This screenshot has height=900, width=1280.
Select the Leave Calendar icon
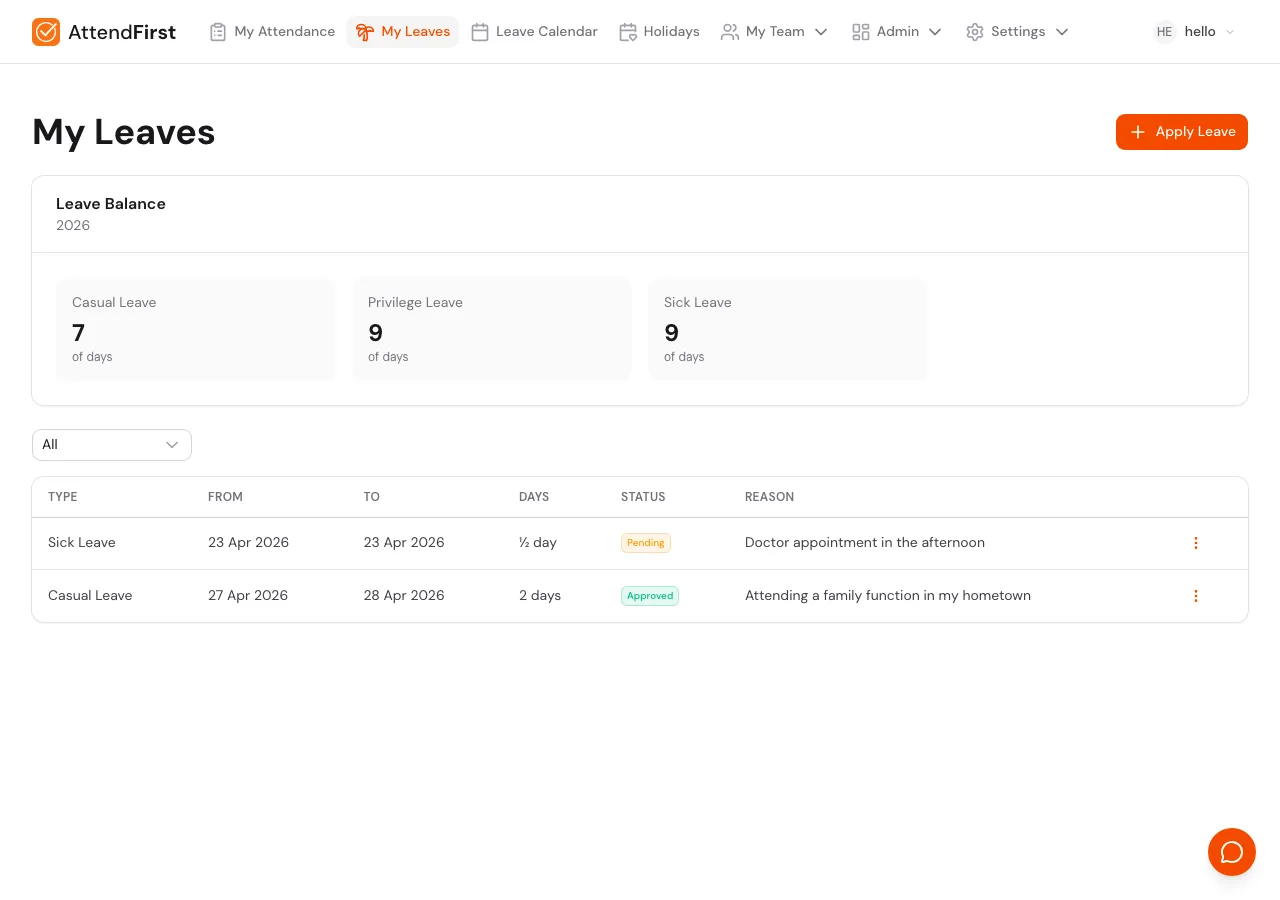point(480,31)
